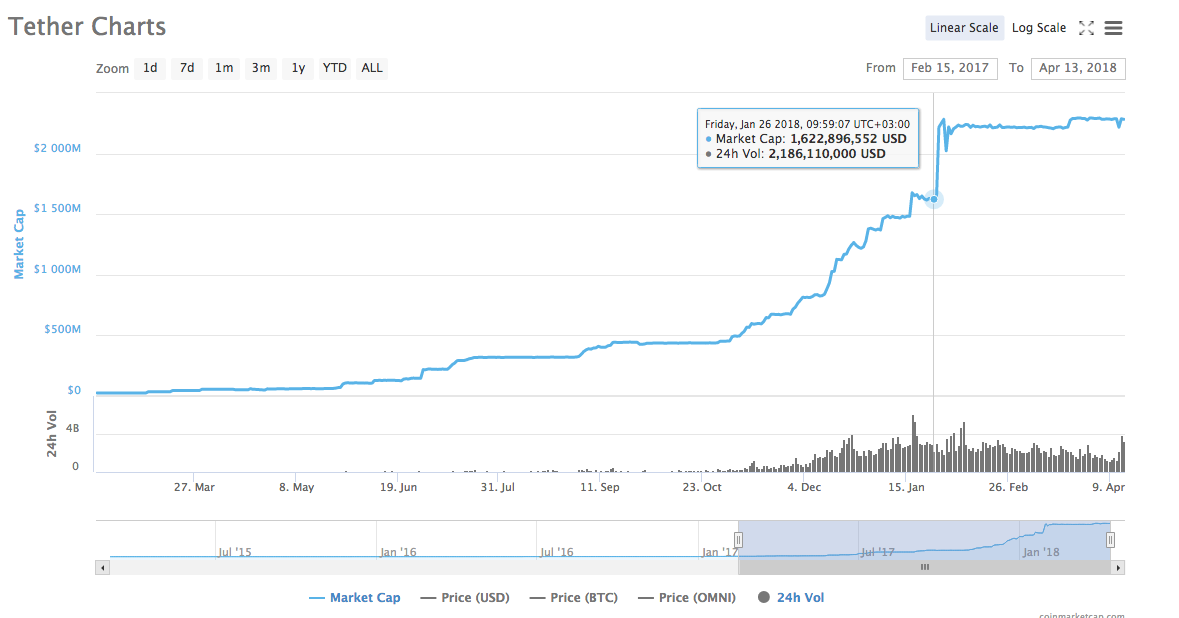Set zoom to YTD
Screen dimensions: 1179x618
click(x=335, y=68)
